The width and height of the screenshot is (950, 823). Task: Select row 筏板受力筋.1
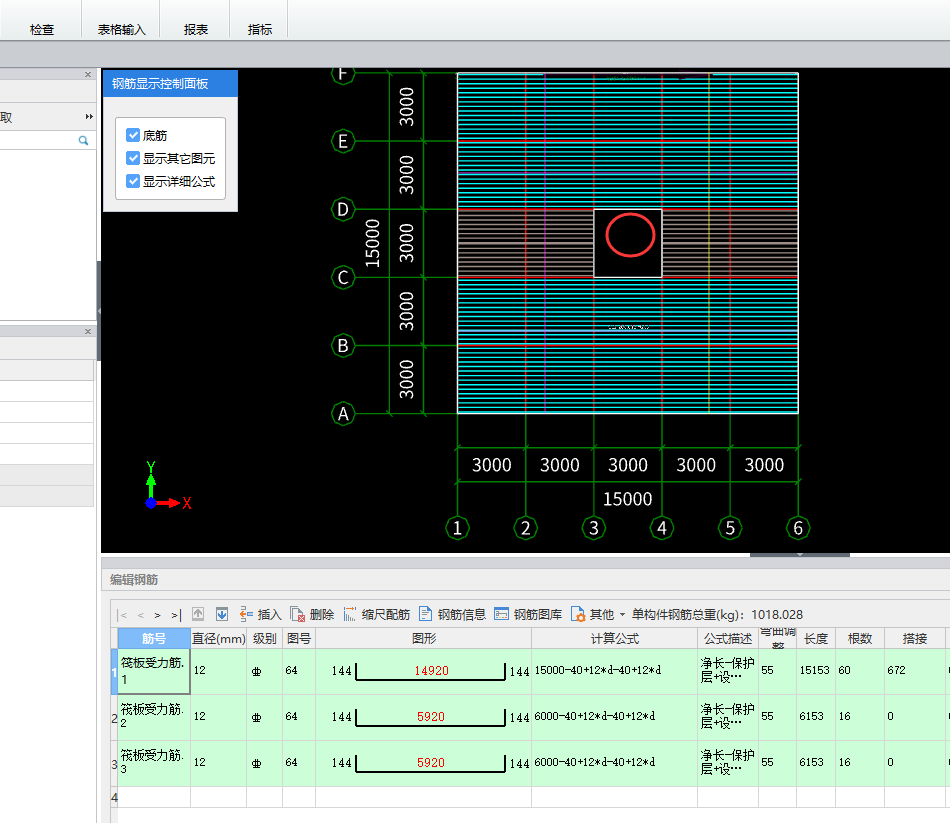click(x=154, y=671)
